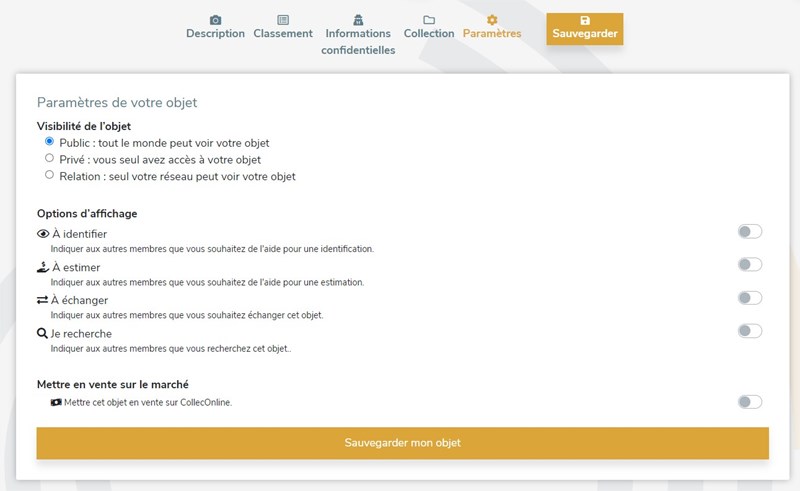The width and height of the screenshot is (800, 491).
Task: Click the 'Public : tout le monde' label
Action: click(164, 143)
